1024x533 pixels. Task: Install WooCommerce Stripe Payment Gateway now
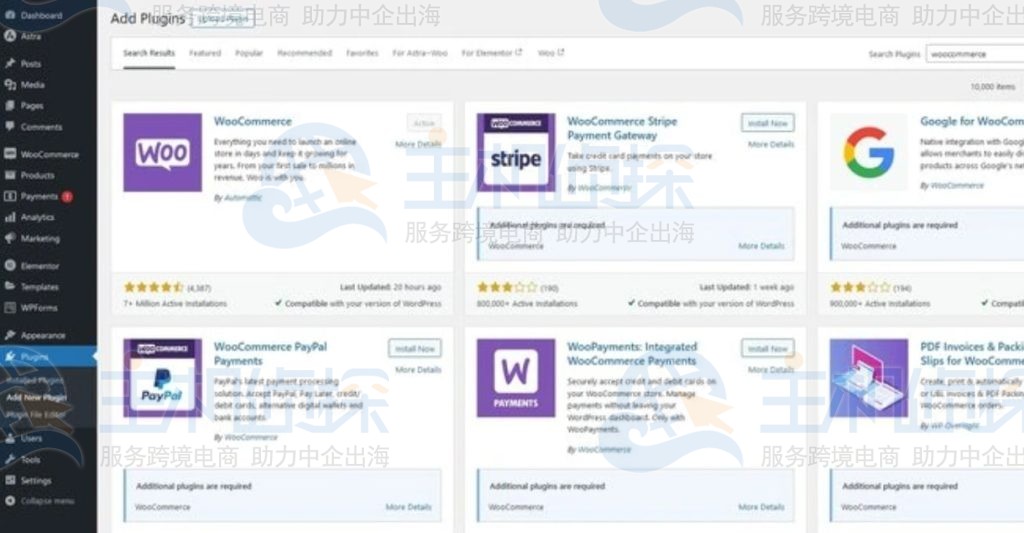(768, 123)
